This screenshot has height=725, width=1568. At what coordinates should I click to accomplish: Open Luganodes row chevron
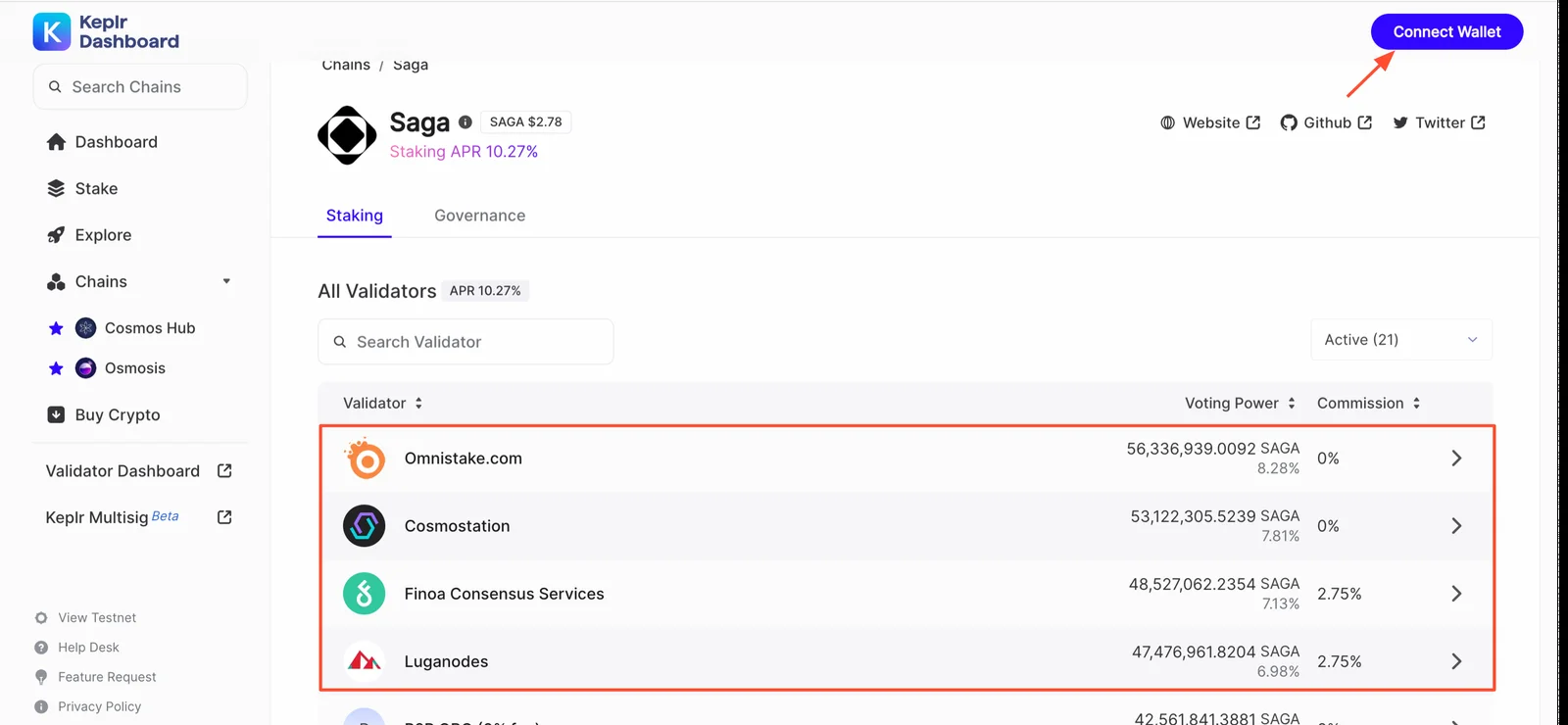pos(1456,661)
